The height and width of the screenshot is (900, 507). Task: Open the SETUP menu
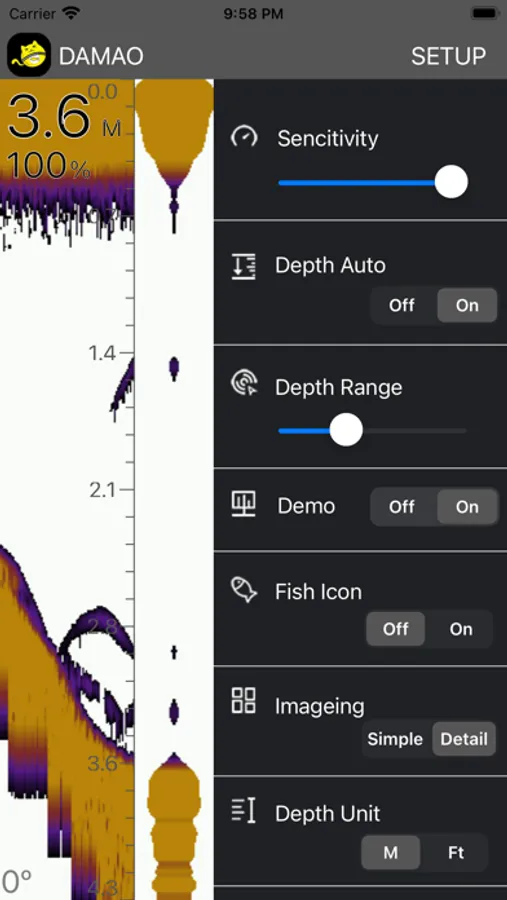tap(448, 56)
